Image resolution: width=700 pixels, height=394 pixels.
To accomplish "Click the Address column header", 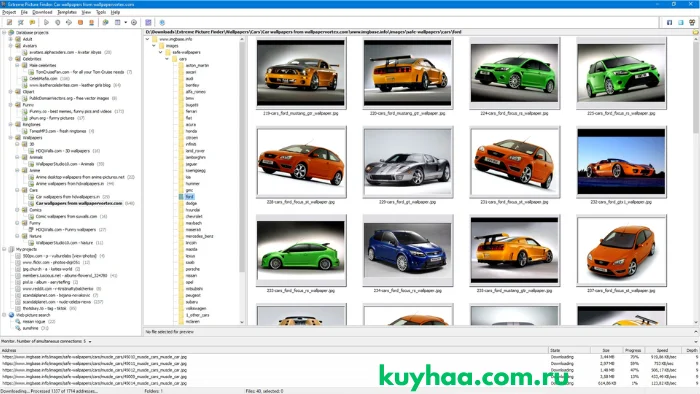I will pyautogui.click(x=274, y=351).
